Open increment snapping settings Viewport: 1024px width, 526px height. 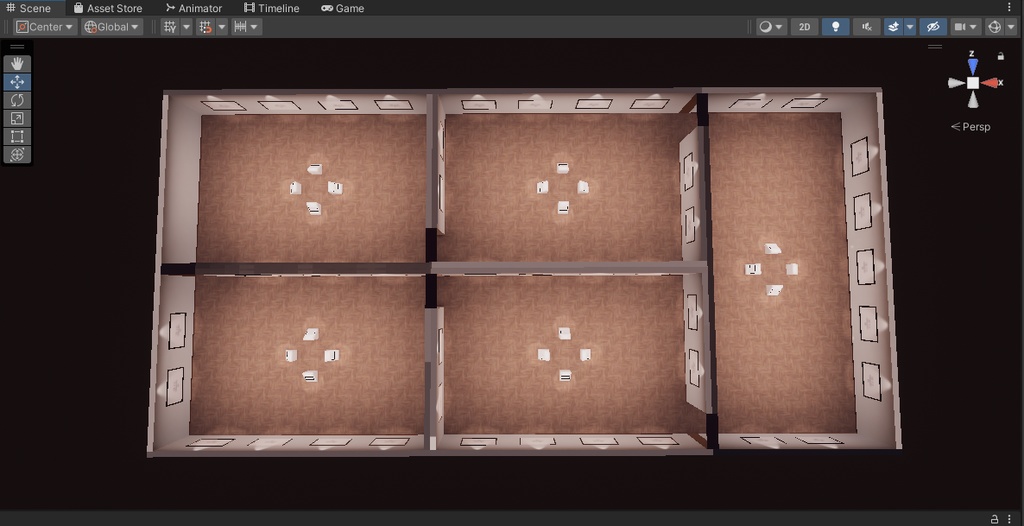[x=247, y=27]
